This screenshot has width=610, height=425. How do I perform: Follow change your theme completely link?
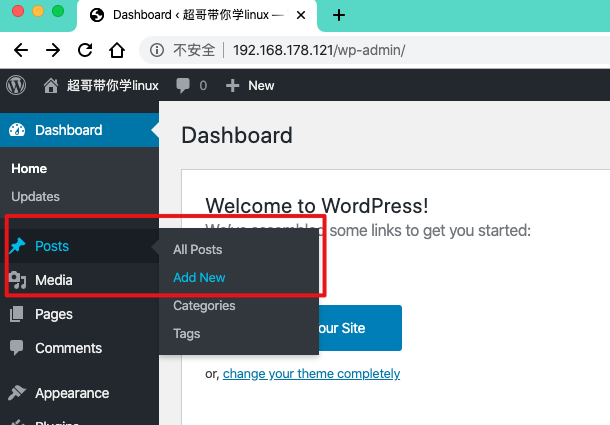[311, 374]
